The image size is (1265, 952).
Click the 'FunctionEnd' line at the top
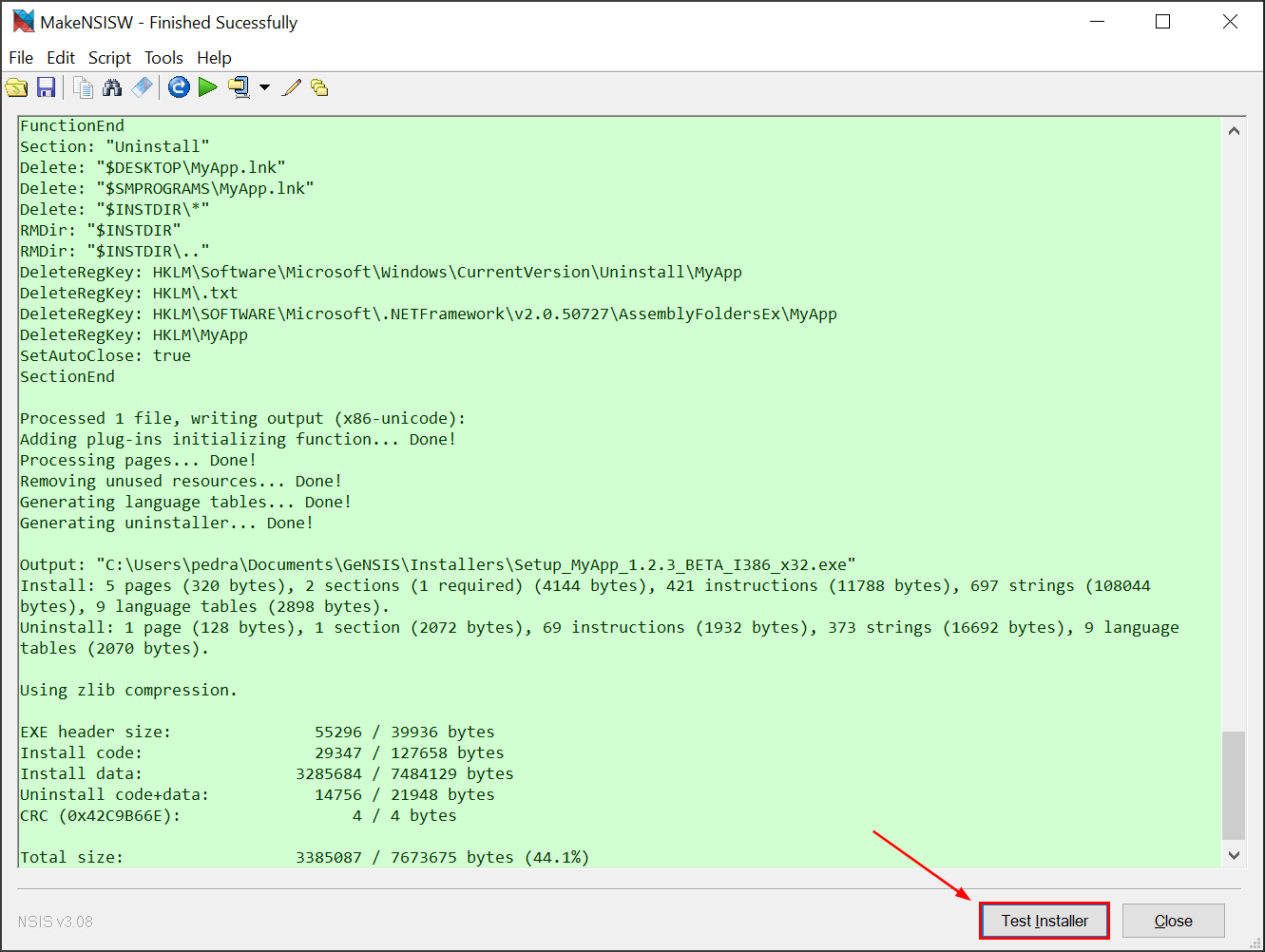point(72,125)
